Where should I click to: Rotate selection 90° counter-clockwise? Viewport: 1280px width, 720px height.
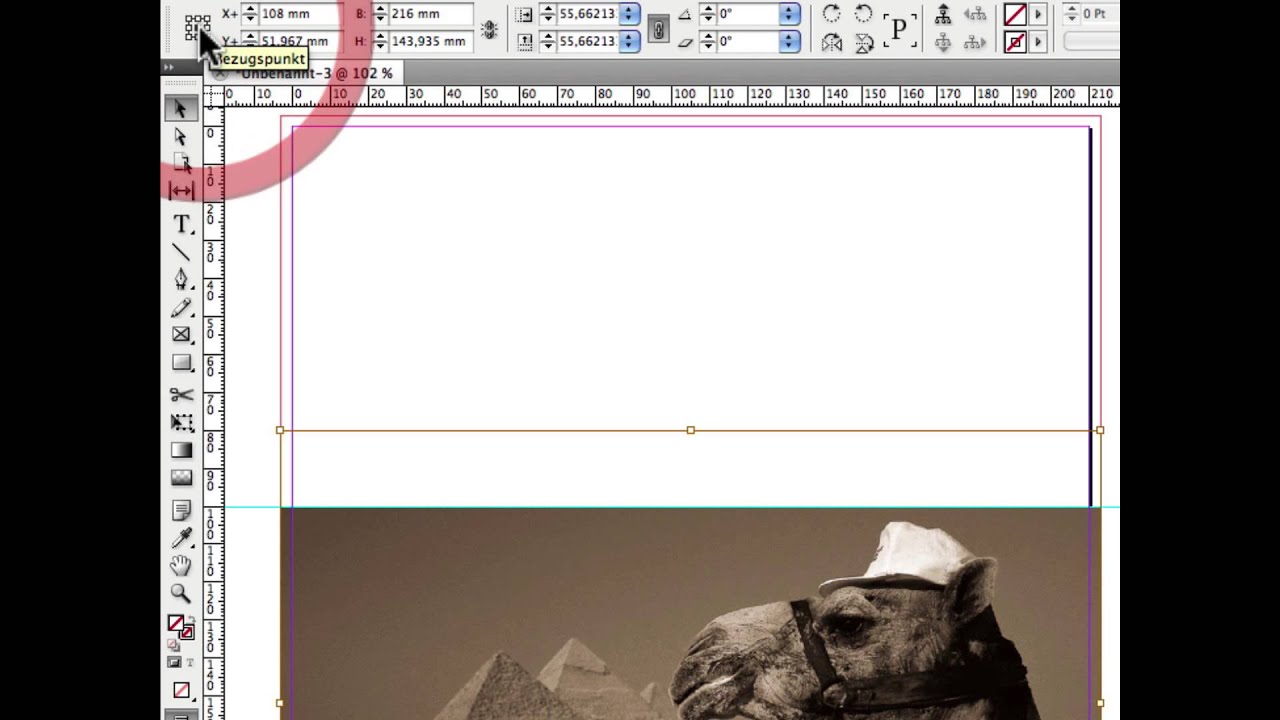(x=864, y=14)
